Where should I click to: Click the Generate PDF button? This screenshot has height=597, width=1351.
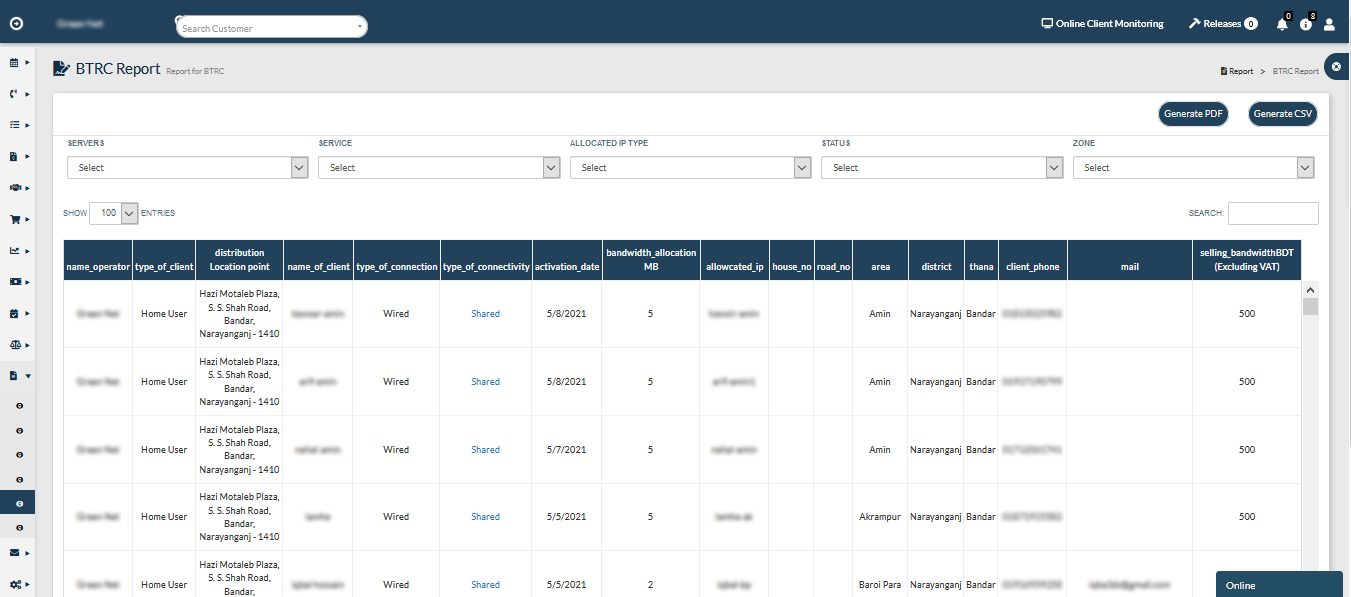click(1193, 114)
